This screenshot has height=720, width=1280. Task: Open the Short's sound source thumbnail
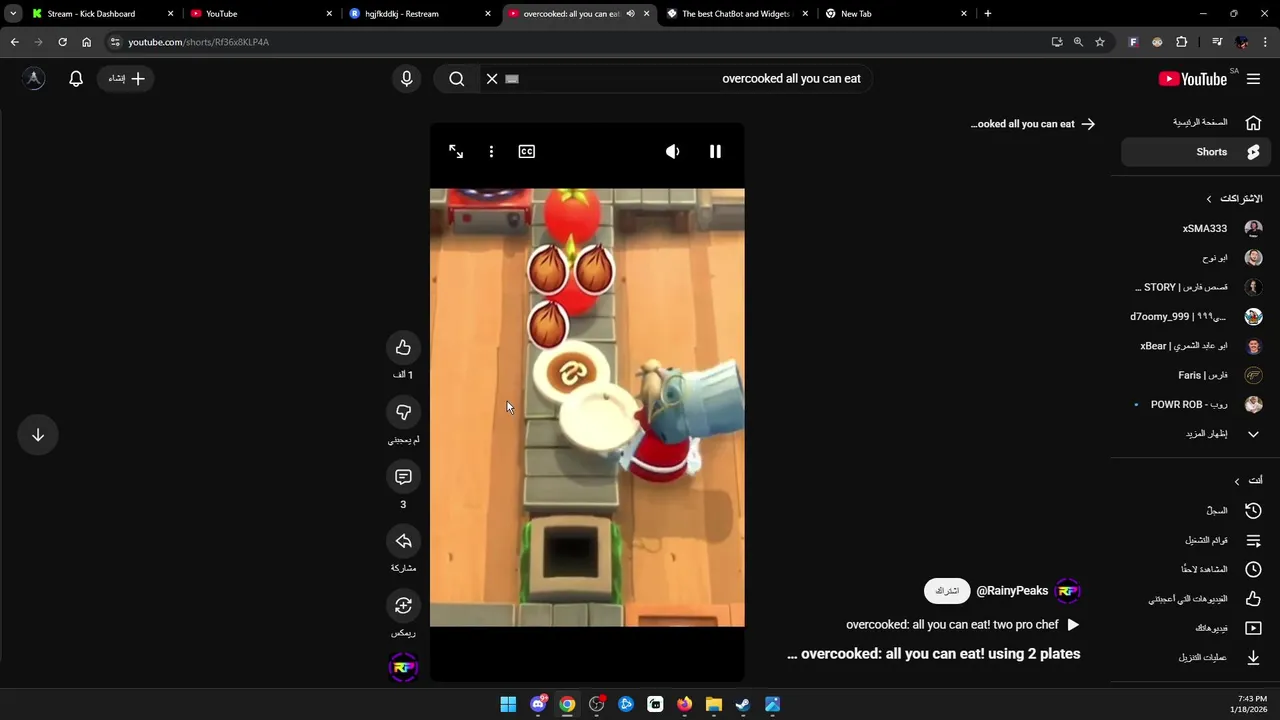point(403,667)
